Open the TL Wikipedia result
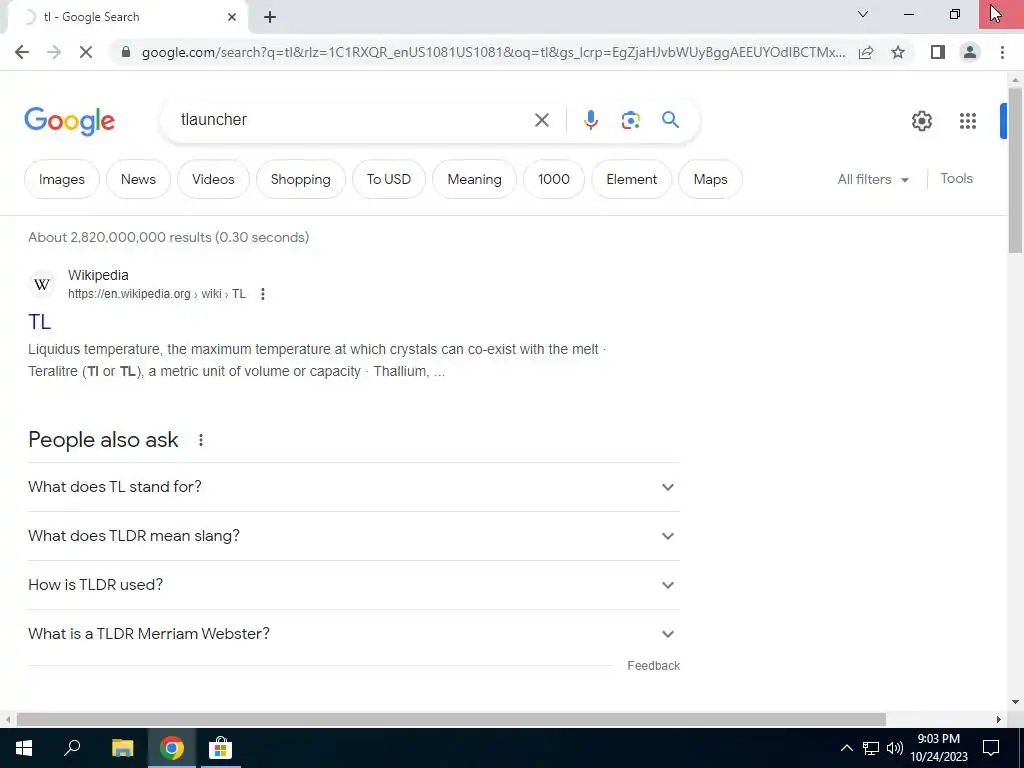This screenshot has height=768, width=1024. tap(39, 321)
